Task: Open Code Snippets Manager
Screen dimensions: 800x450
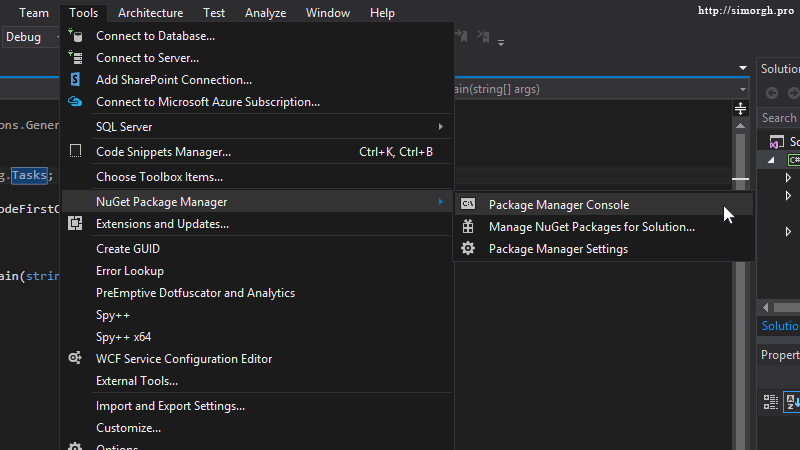Action: tap(257, 152)
